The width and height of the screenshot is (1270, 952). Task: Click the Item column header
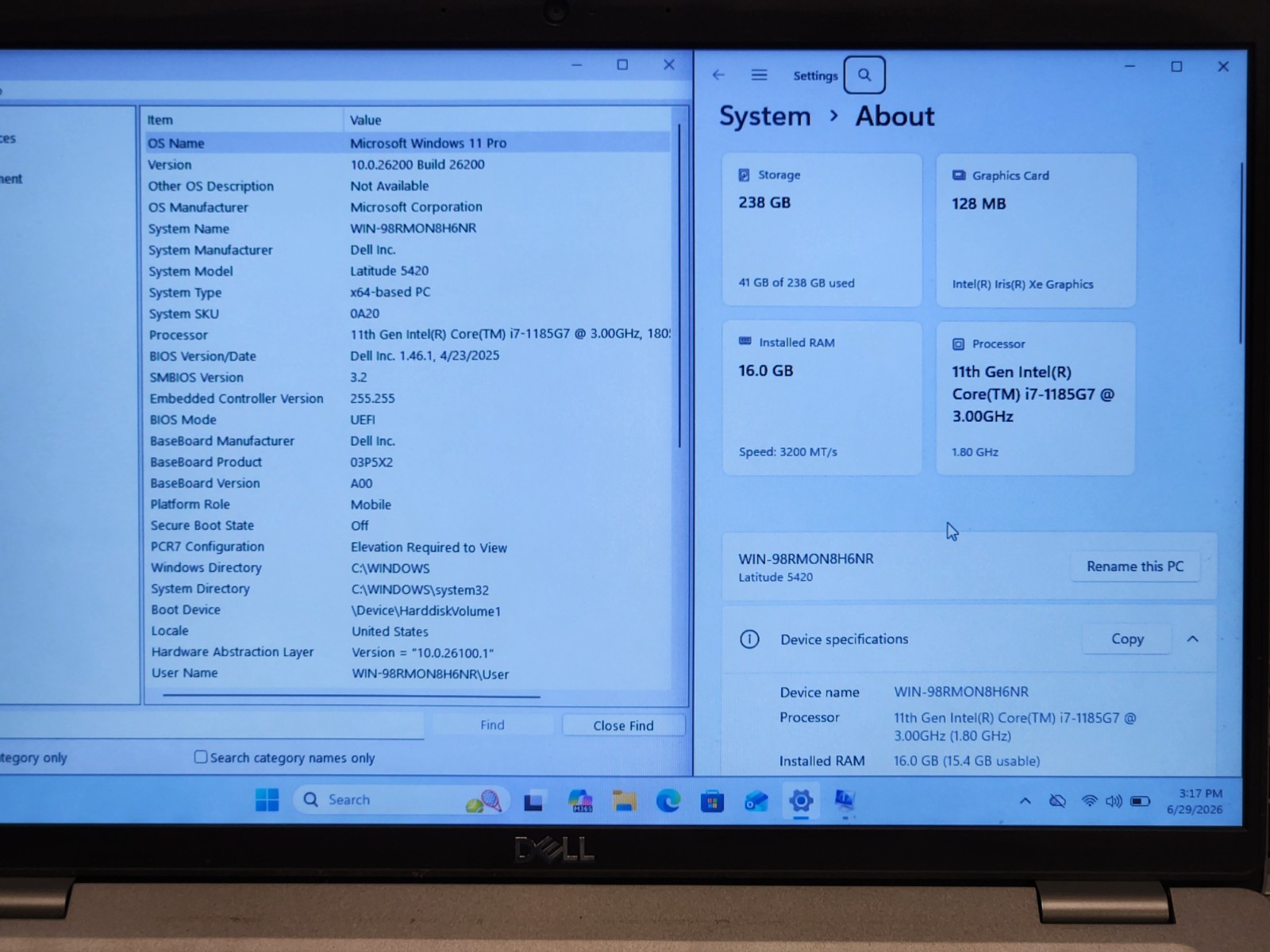click(x=243, y=120)
